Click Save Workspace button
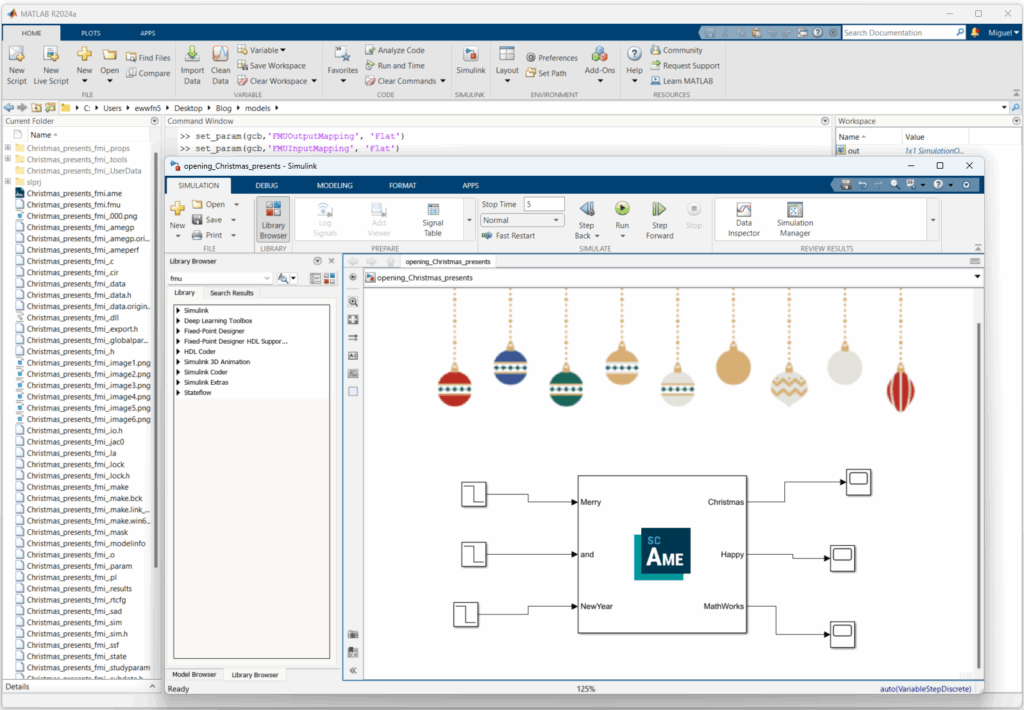This screenshot has height=710, width=1024. (271, 66)
